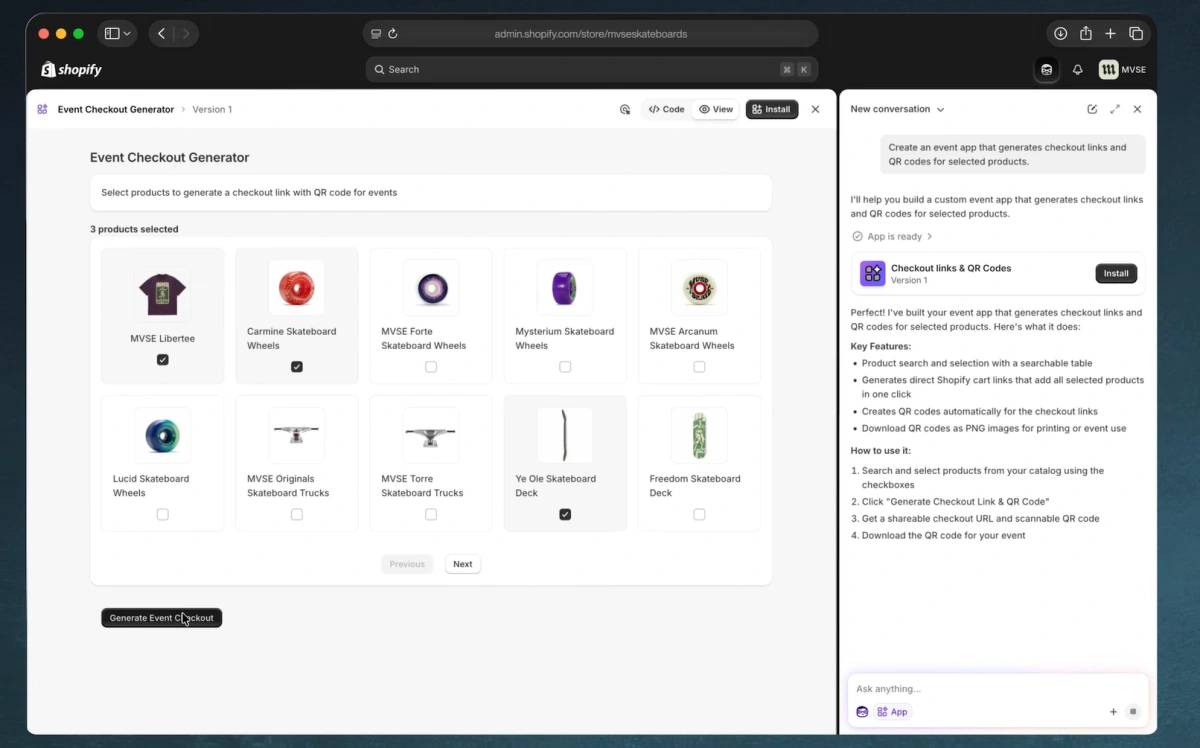Add attachment with plus icon in chat

click(x=1113, y=712)
